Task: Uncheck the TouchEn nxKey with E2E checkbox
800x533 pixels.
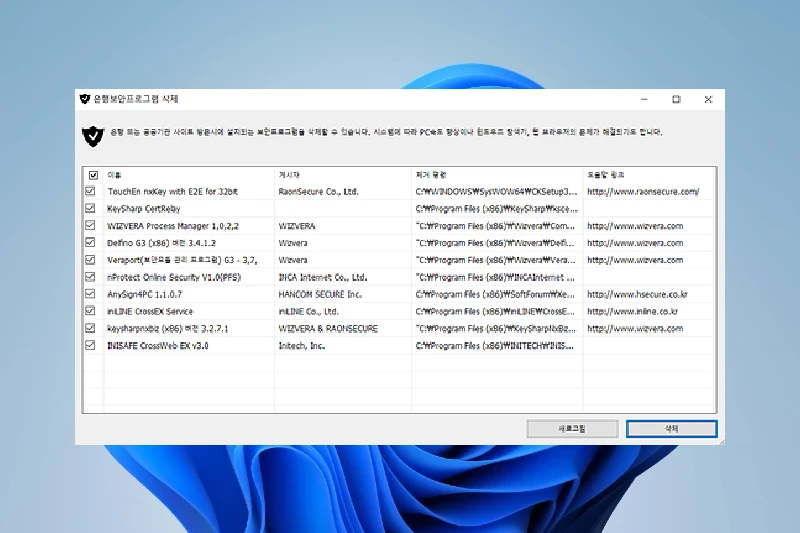Action: (91, 191)
